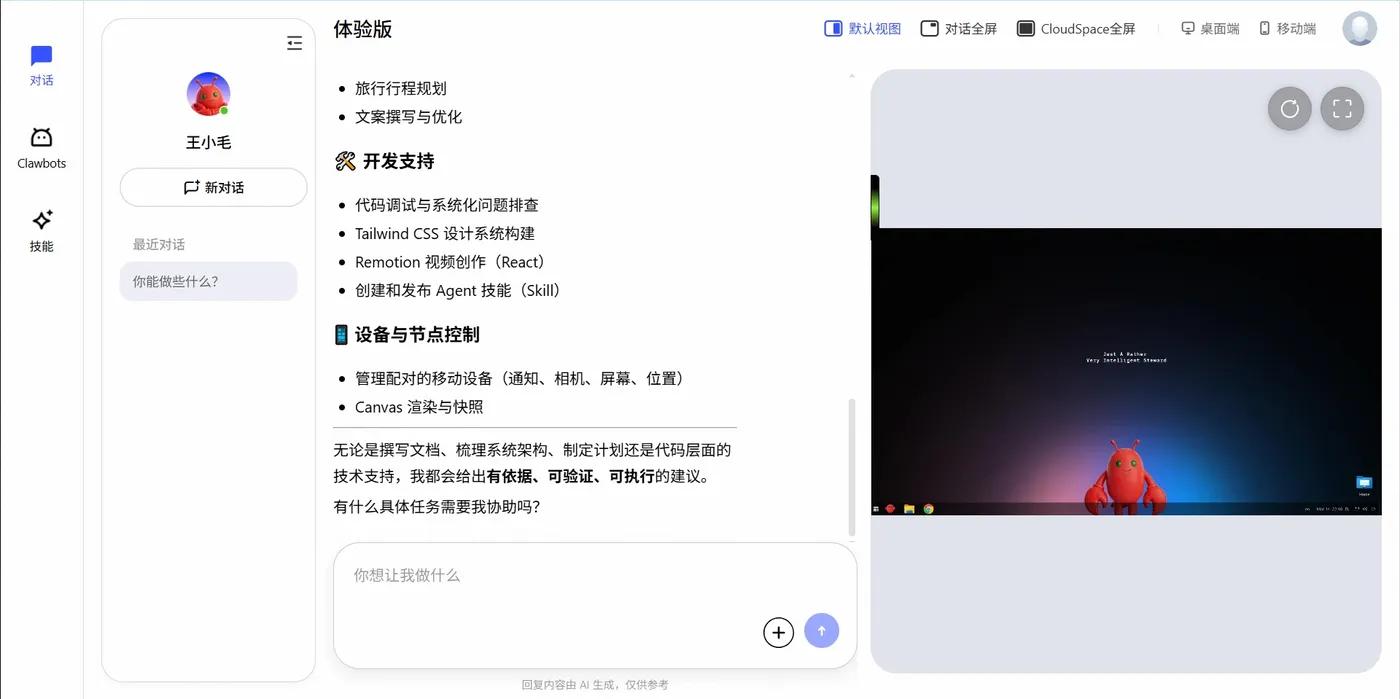Click Chrome icon in remote taskbar
The image size is (1400, 699).
pyautogui.click(x=928, y=509)
